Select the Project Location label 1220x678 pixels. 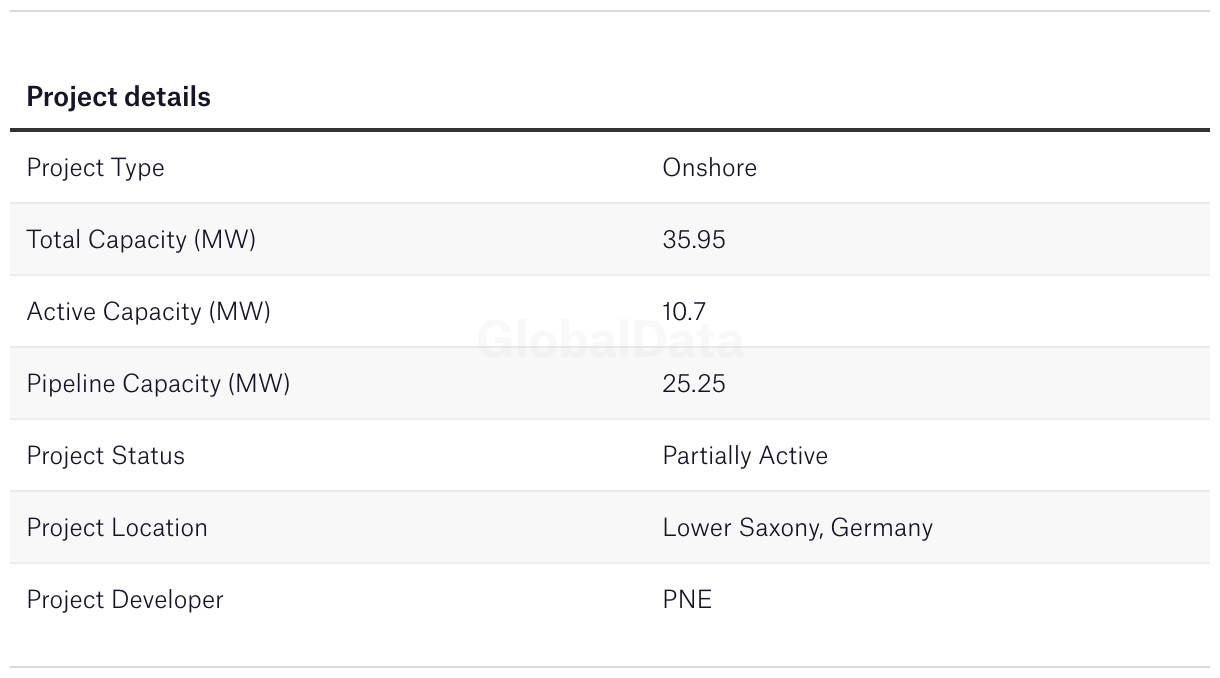point(117,528)
